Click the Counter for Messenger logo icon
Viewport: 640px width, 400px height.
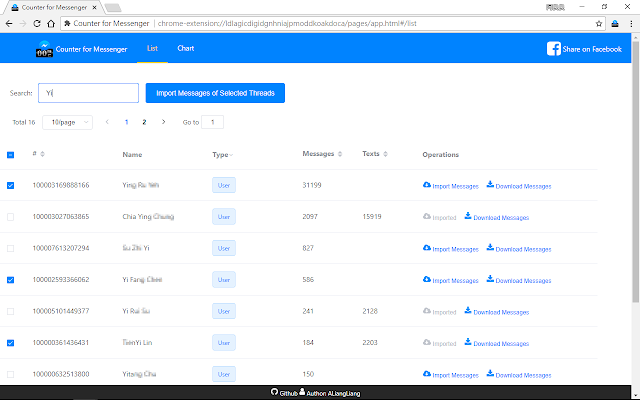coord(44,48)
